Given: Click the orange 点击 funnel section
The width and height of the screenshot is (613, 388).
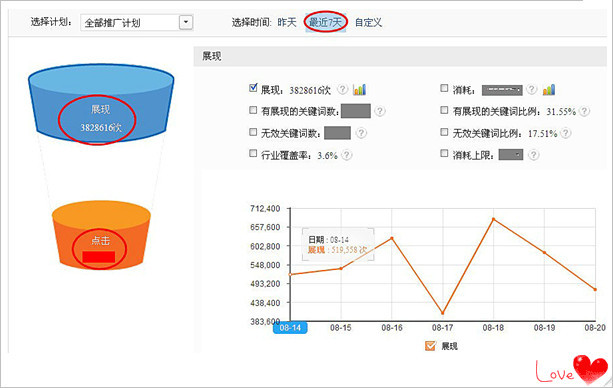Looking at the screenshot, I should tap(101, 235).
